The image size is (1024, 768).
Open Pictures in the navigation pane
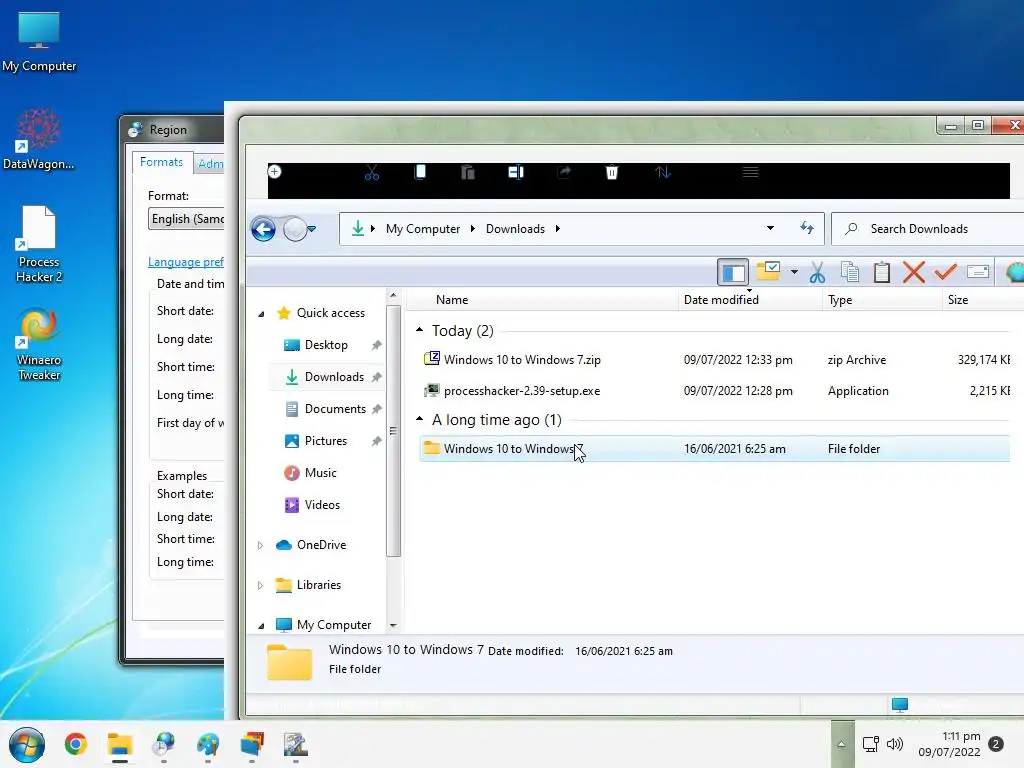pos(325,441)
